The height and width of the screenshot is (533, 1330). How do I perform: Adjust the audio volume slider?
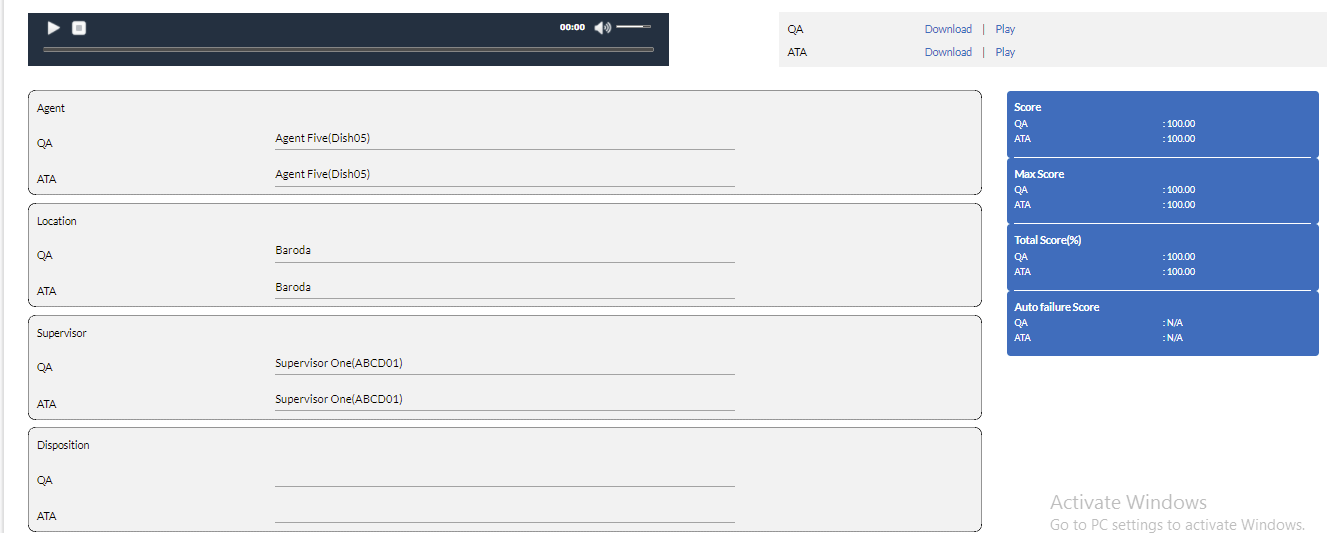pyautogui.click(x=634, y=26)
